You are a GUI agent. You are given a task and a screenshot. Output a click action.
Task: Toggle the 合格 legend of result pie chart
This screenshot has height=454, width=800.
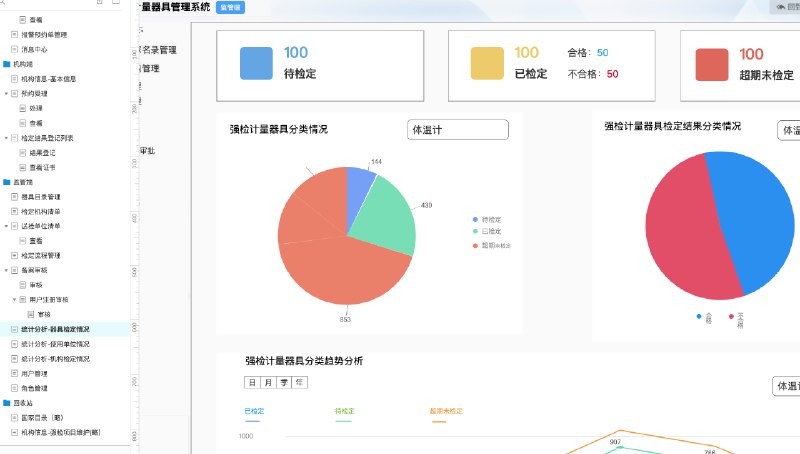click(x=705, y=318)
